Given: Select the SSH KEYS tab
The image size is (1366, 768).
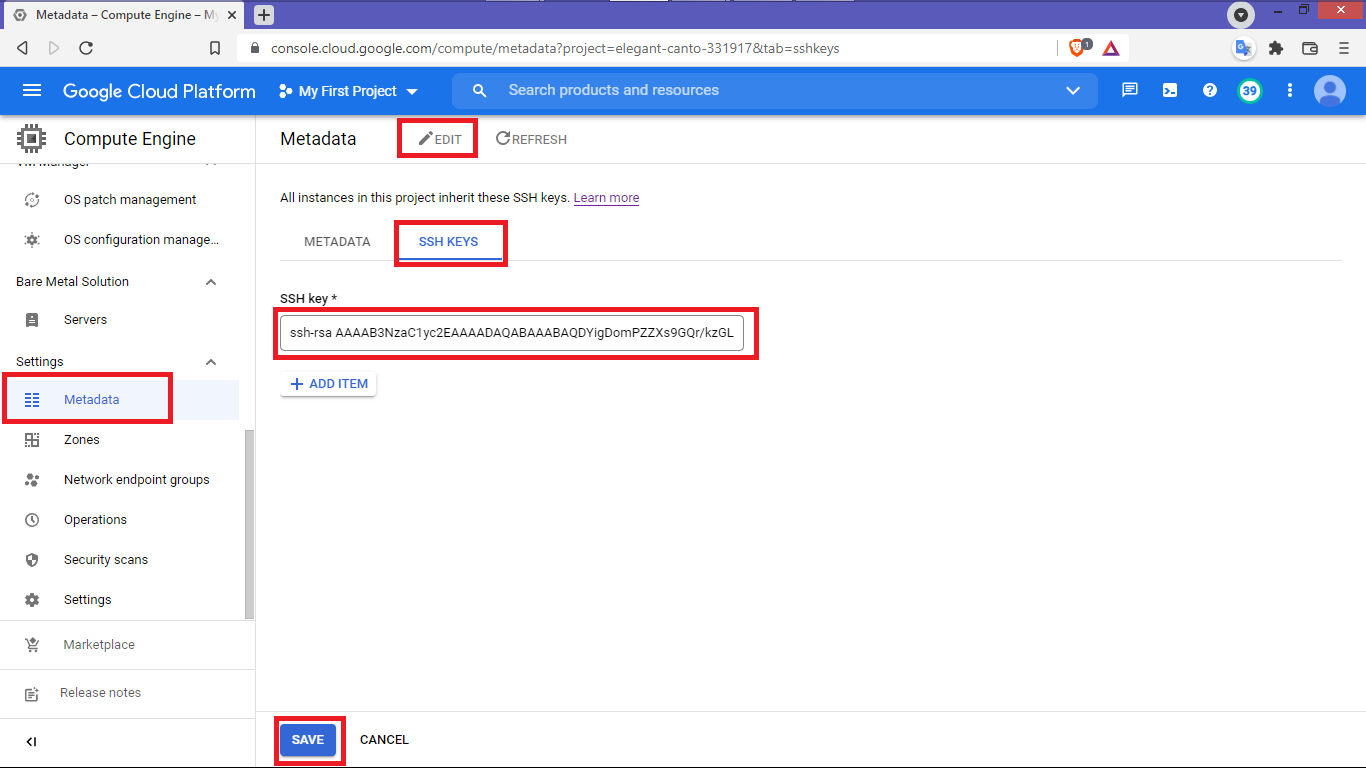Looking at the screenshot, I should (448, 242).
